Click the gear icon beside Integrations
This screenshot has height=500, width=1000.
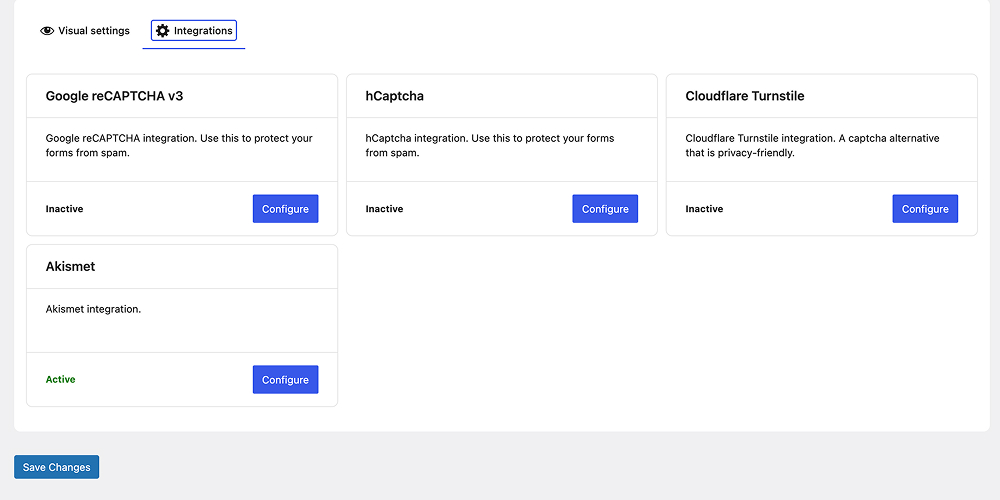(x=163, y=31)
